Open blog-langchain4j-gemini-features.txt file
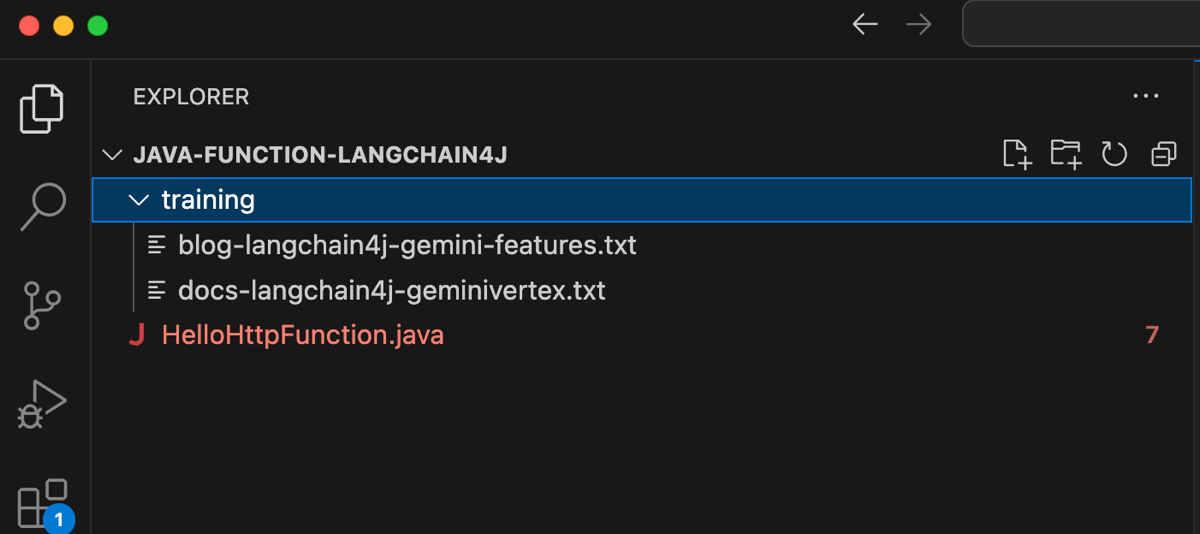Screen dimensions: 1200x534 tap(407, 245)
